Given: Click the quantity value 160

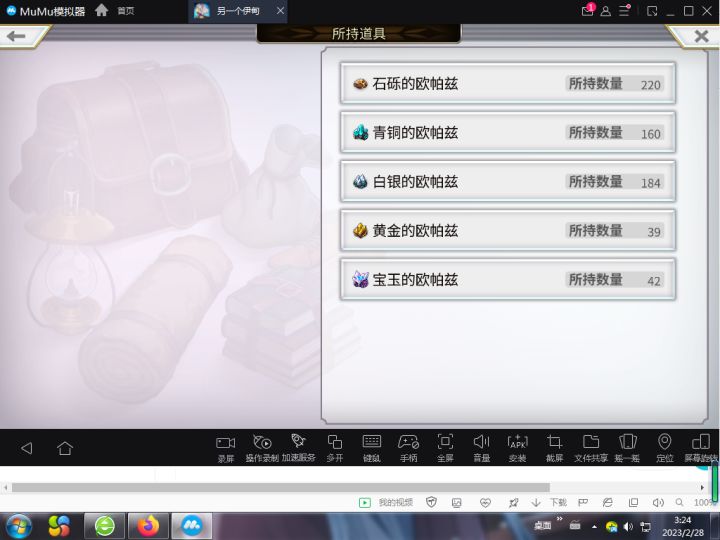Looking at the screenshot, I should [651, 134].
